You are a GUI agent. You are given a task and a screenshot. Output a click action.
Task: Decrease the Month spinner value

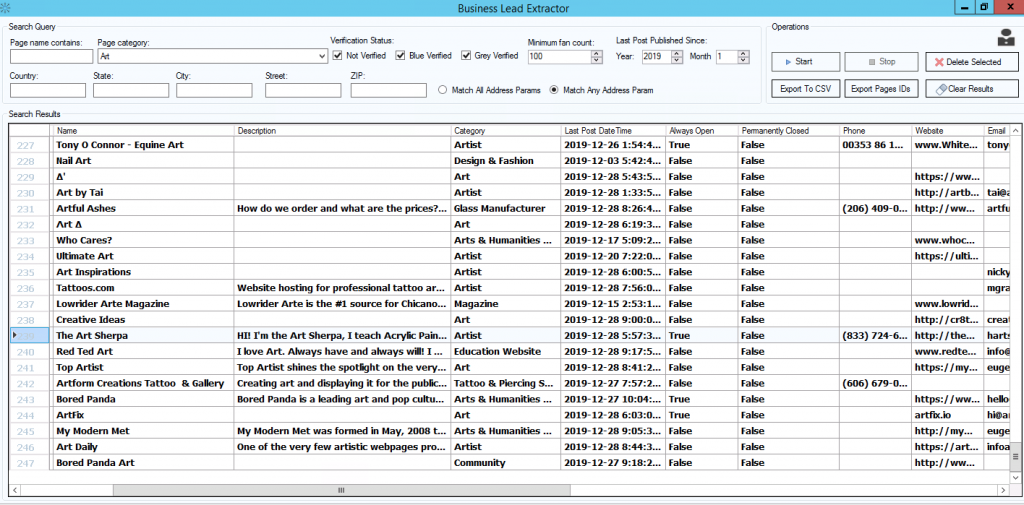point(743,60)
